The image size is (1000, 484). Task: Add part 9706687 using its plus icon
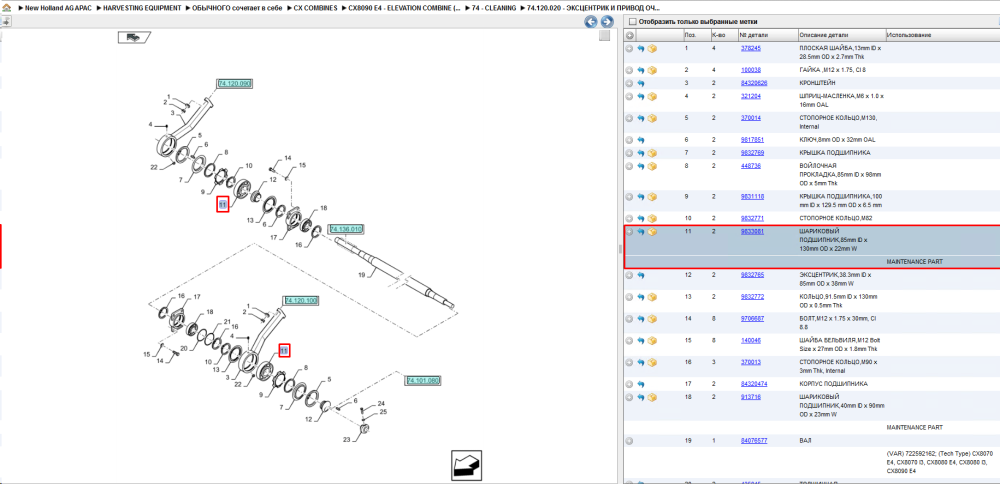click(629, 319)
